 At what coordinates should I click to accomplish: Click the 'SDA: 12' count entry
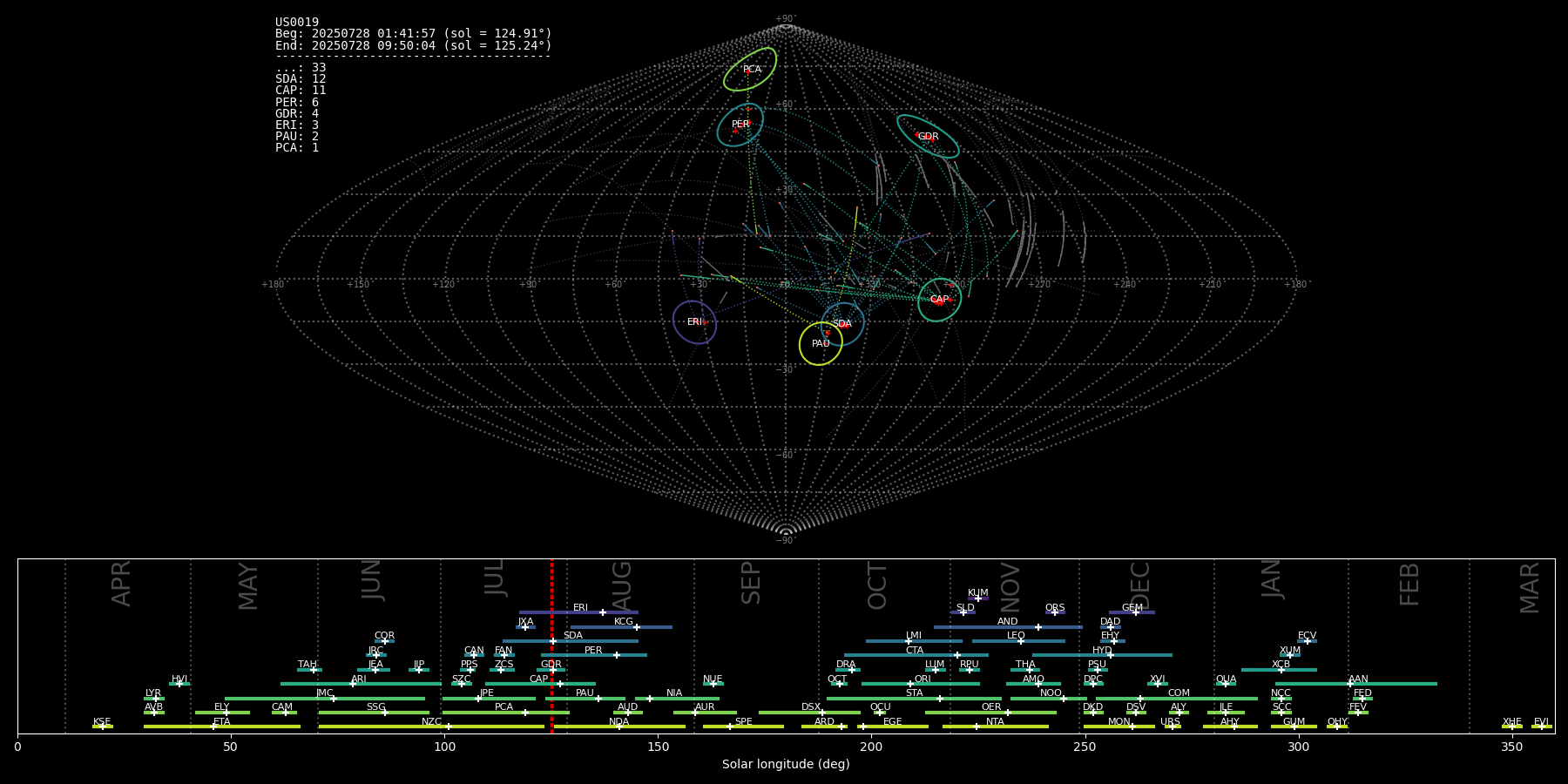301,79
